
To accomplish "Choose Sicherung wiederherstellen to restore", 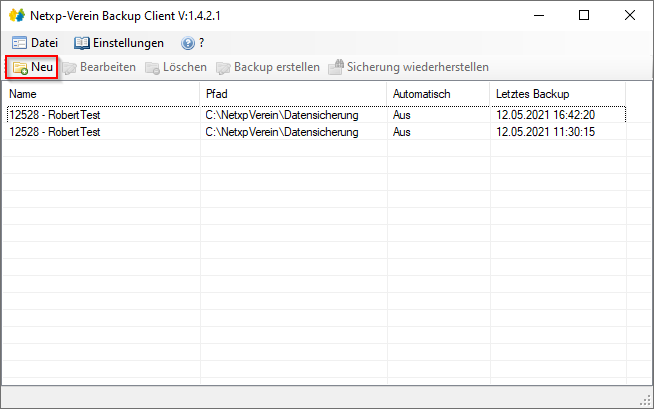I will [409, 67].
